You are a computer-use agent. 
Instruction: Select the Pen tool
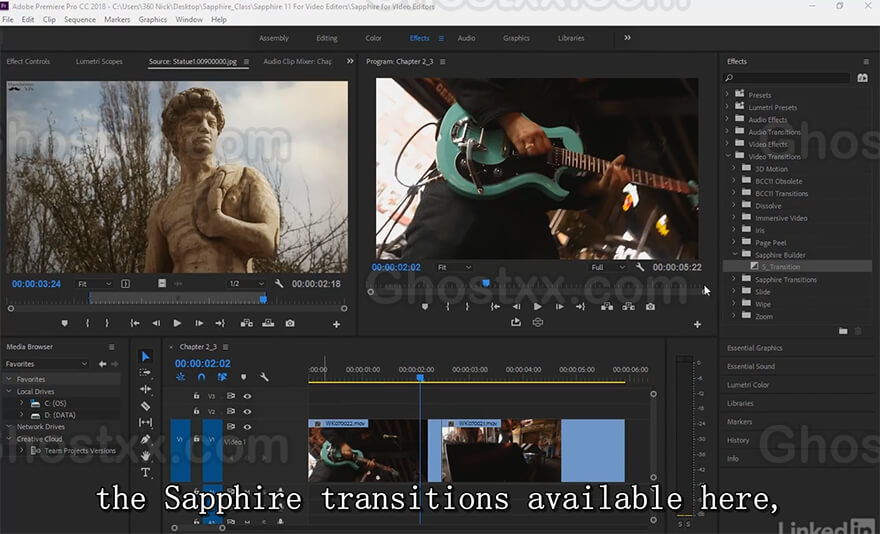point(145,439)
